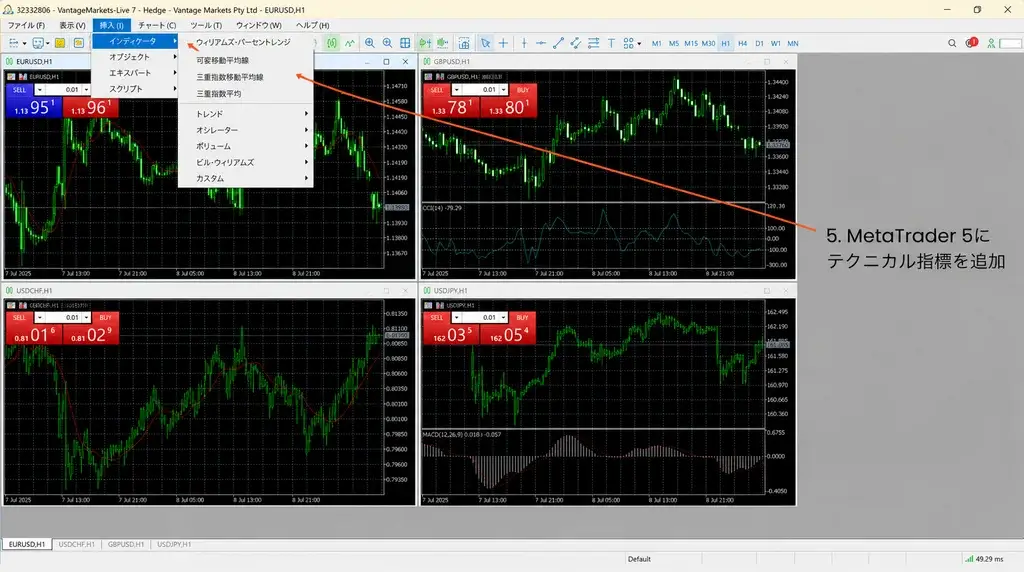Switch chart to D1 timeframe
This screenshot has height=572, width=1024.
pos(759,43)
